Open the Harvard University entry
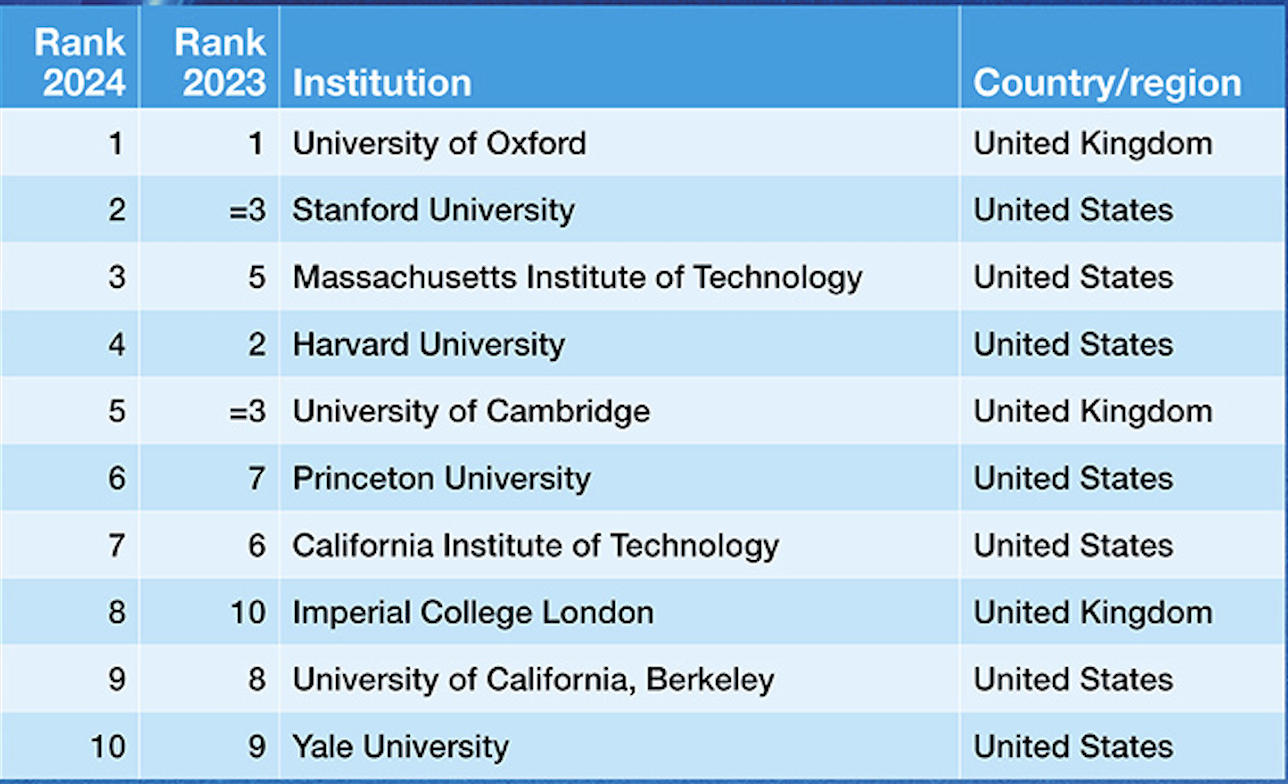Screen dimensions: 1288x784 pyautogui.click(x=428, y=344)
